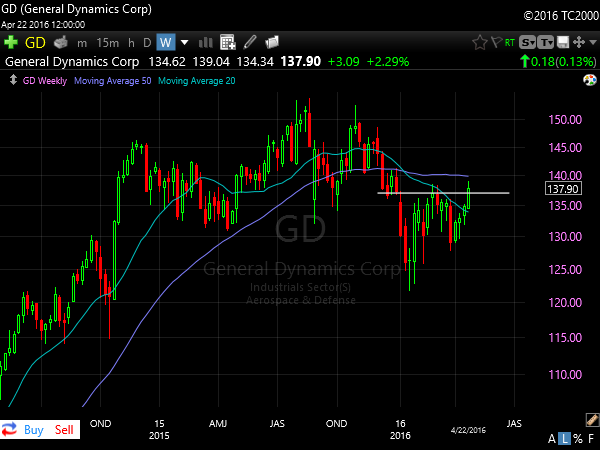
Task: Switch to the Daily 'D' time frame
Action: [x=147, y=42]
